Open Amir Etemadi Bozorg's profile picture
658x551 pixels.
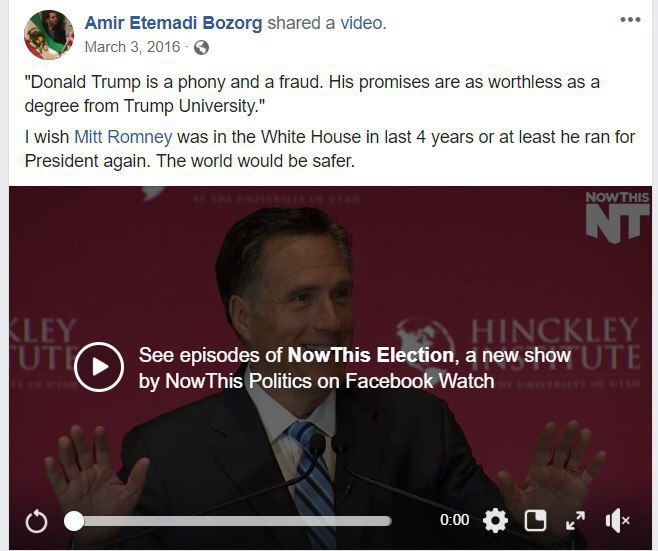point(48,35)
